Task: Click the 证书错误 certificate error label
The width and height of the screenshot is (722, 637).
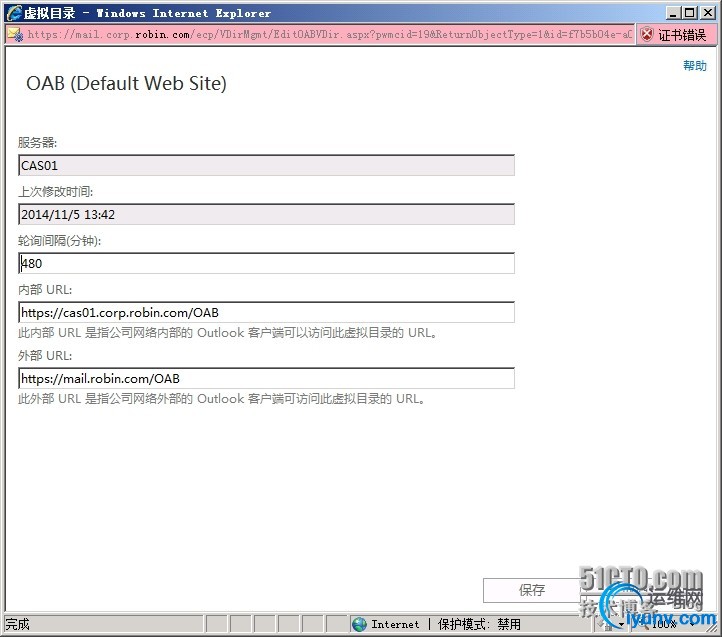Action: [x=681, y=35]
